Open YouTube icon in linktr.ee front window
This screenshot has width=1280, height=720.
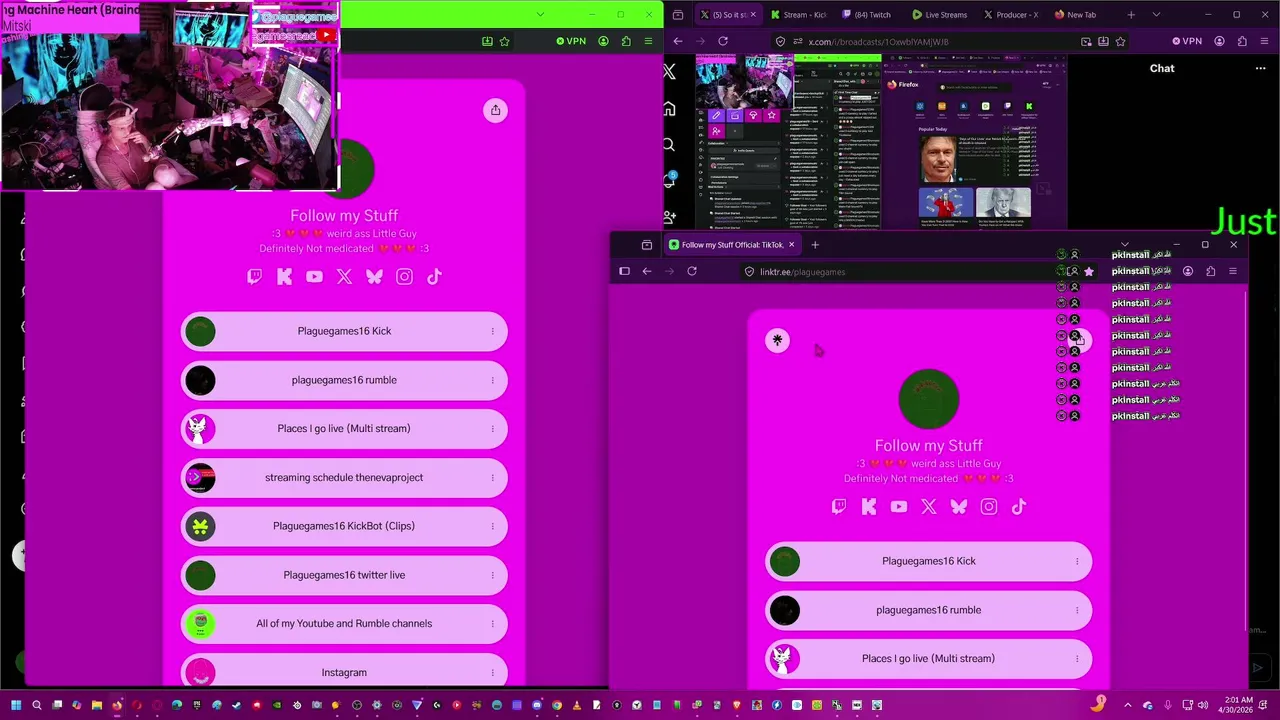click(x=899, y=507)
